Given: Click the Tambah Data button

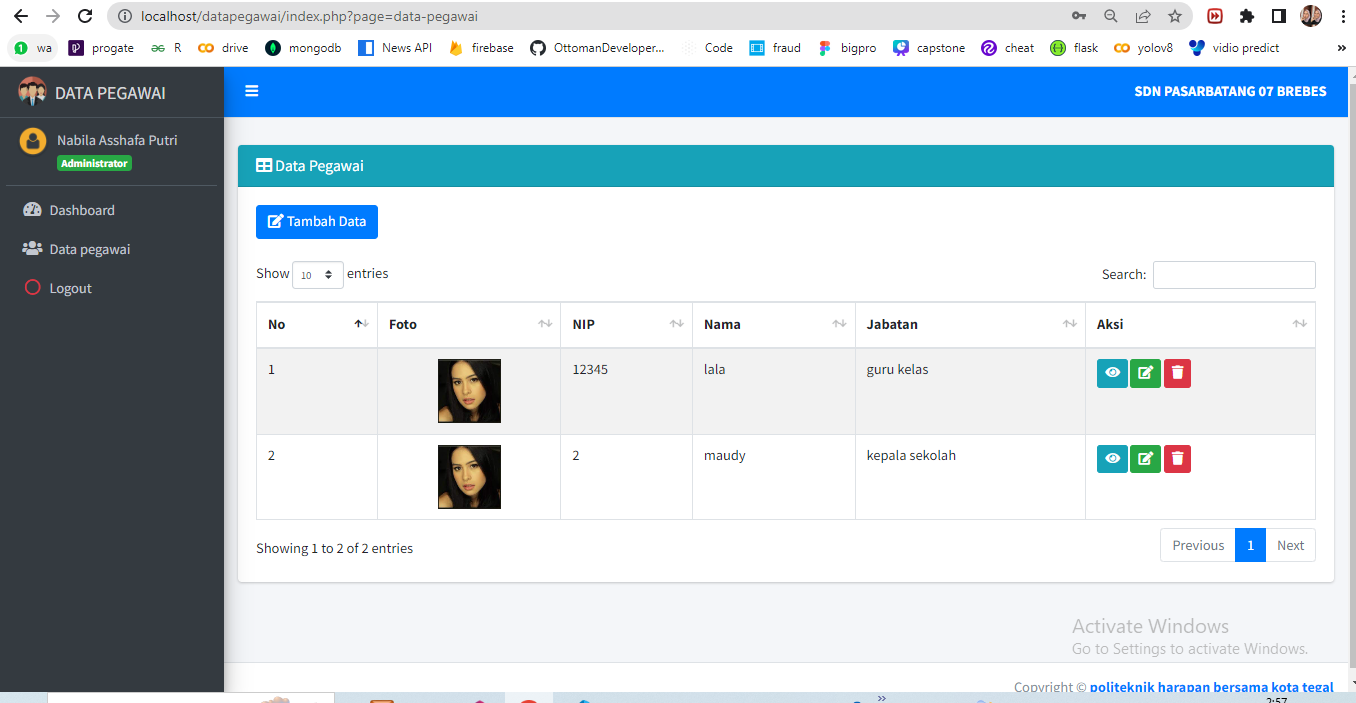Looking at the screenshot, I should [x=316, y=221].
